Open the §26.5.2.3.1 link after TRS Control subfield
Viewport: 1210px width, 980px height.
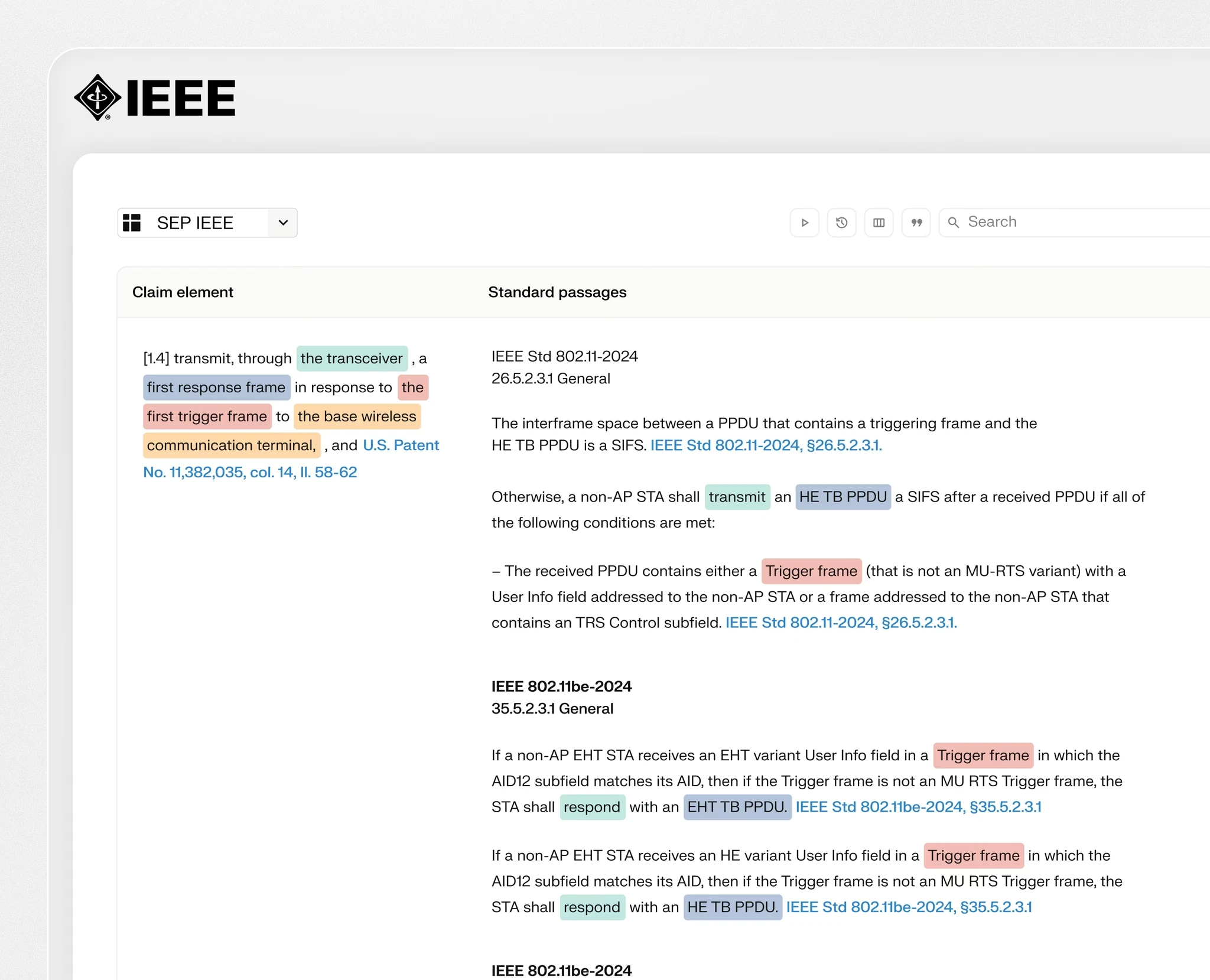click(x=841, y=623)
